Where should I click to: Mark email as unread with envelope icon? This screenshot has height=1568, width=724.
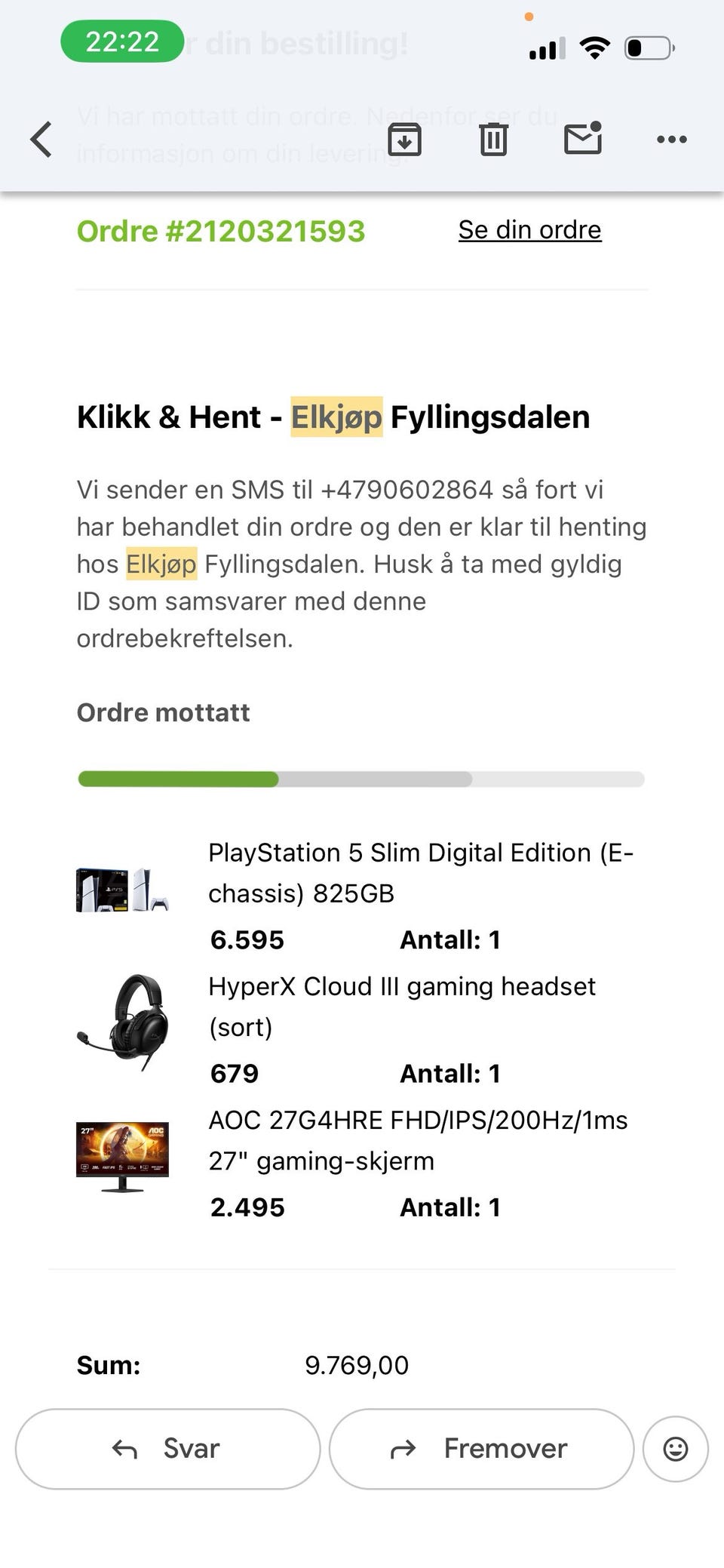click(x=583, y=138)
